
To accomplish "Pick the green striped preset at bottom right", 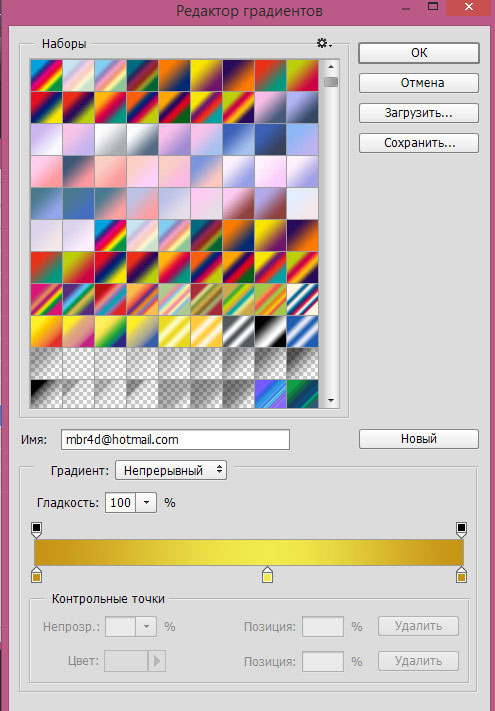I will pos(302,394).
